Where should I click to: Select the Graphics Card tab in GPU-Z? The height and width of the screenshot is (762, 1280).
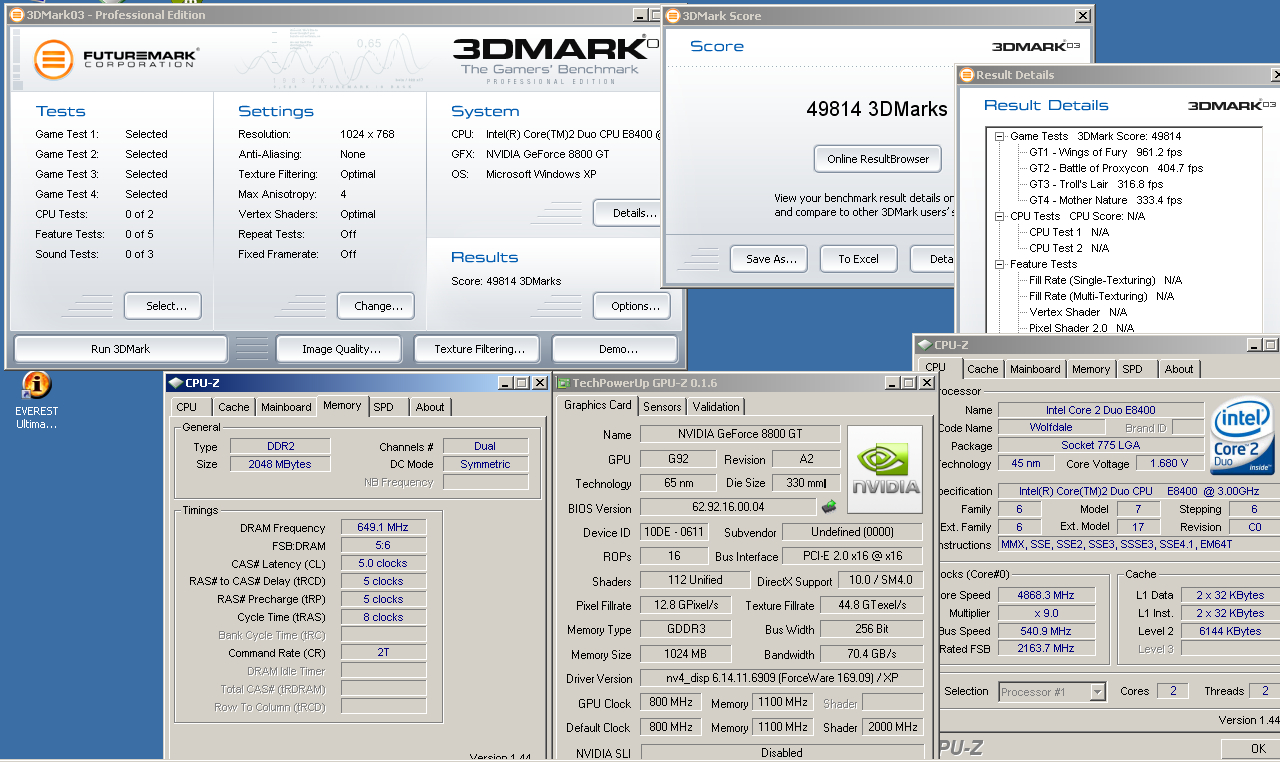pos(598,405)
